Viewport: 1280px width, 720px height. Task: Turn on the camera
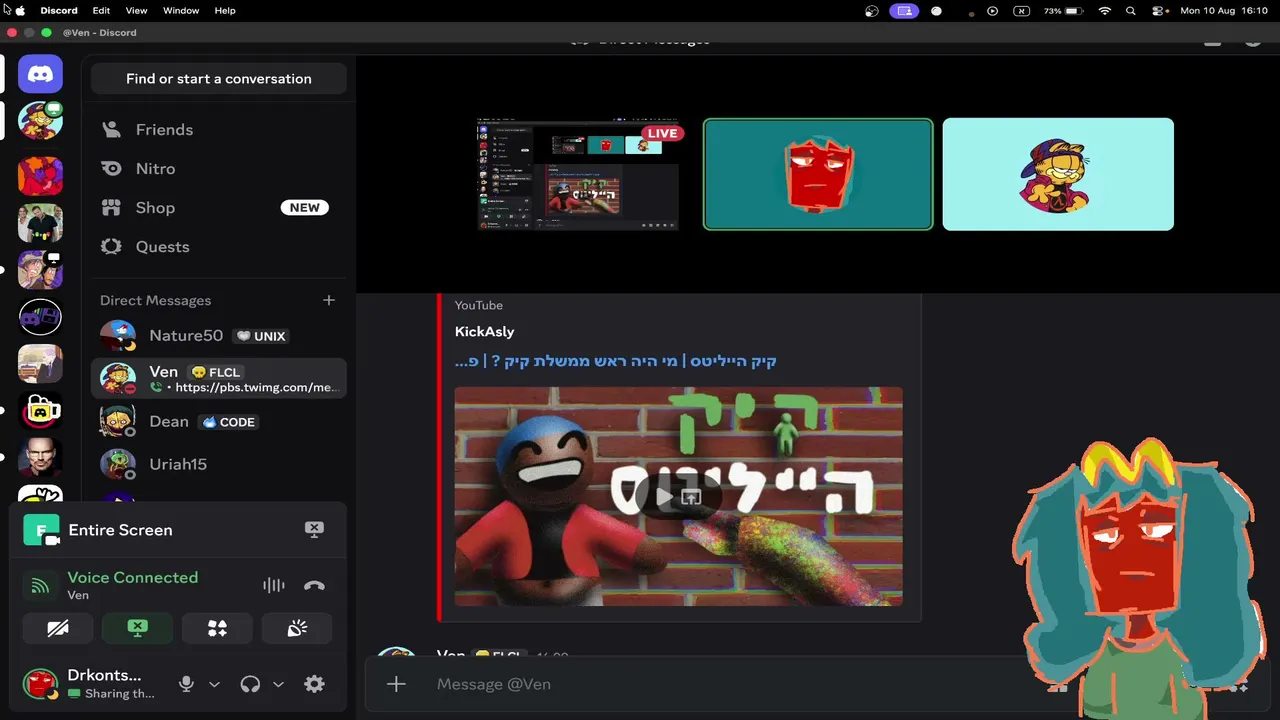58,628
